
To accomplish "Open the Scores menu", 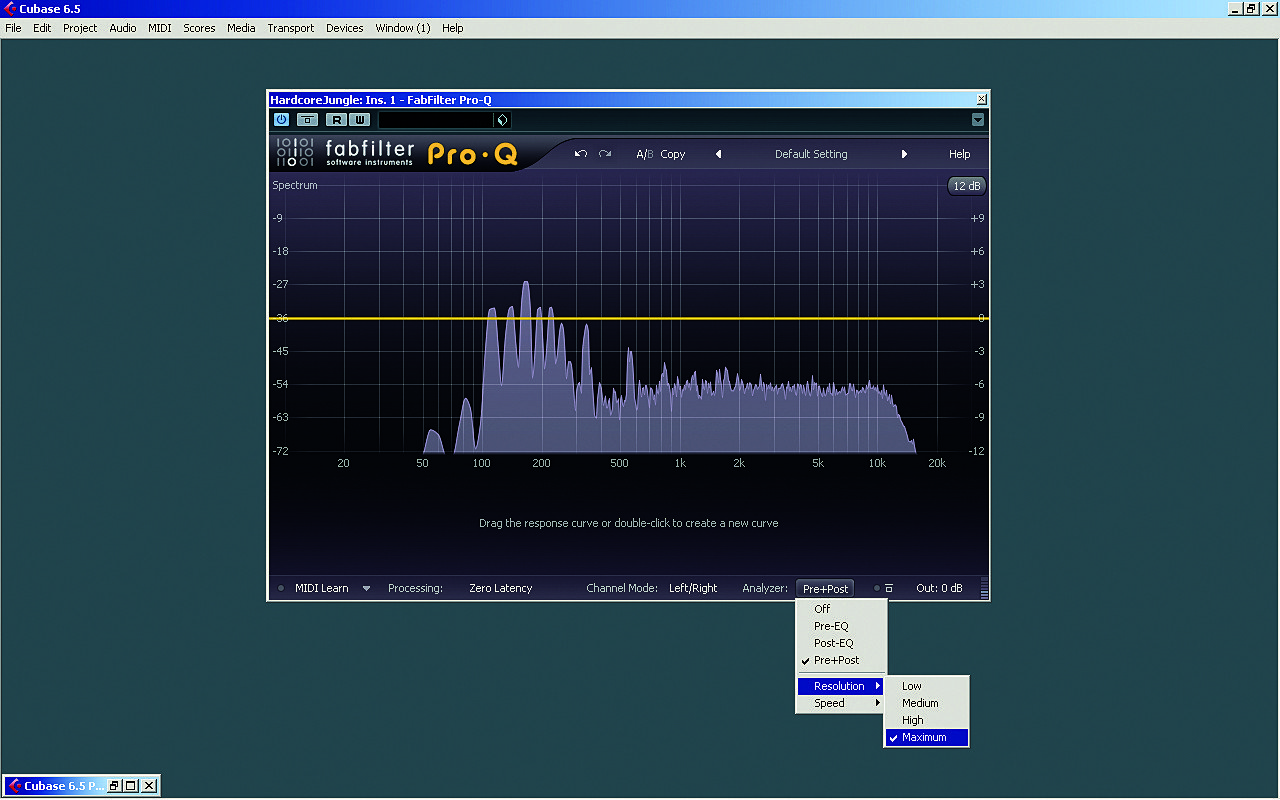I will pos(199,28).
